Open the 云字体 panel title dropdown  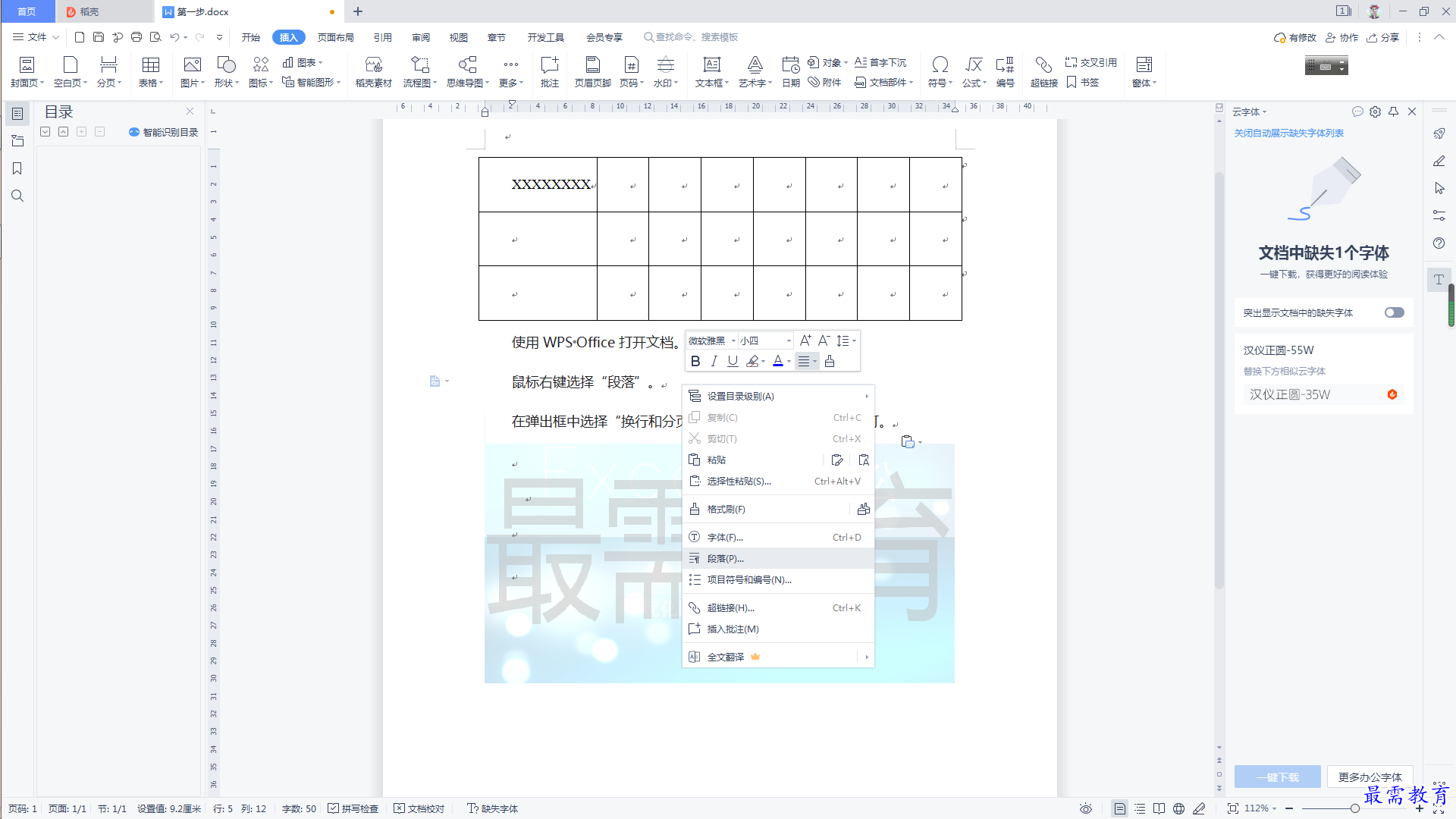1249,111
